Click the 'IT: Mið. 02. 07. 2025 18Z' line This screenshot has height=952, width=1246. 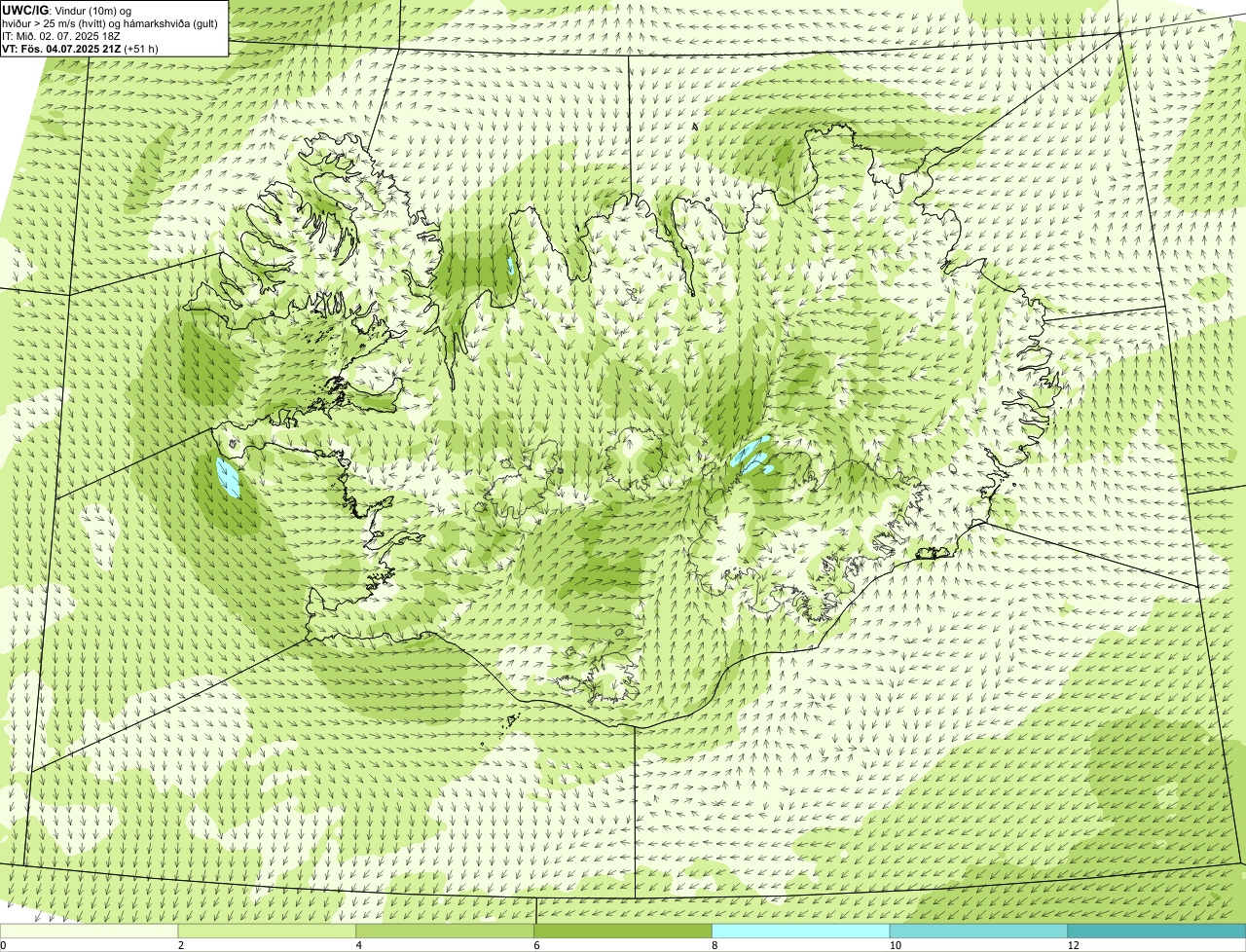point(61,36)
